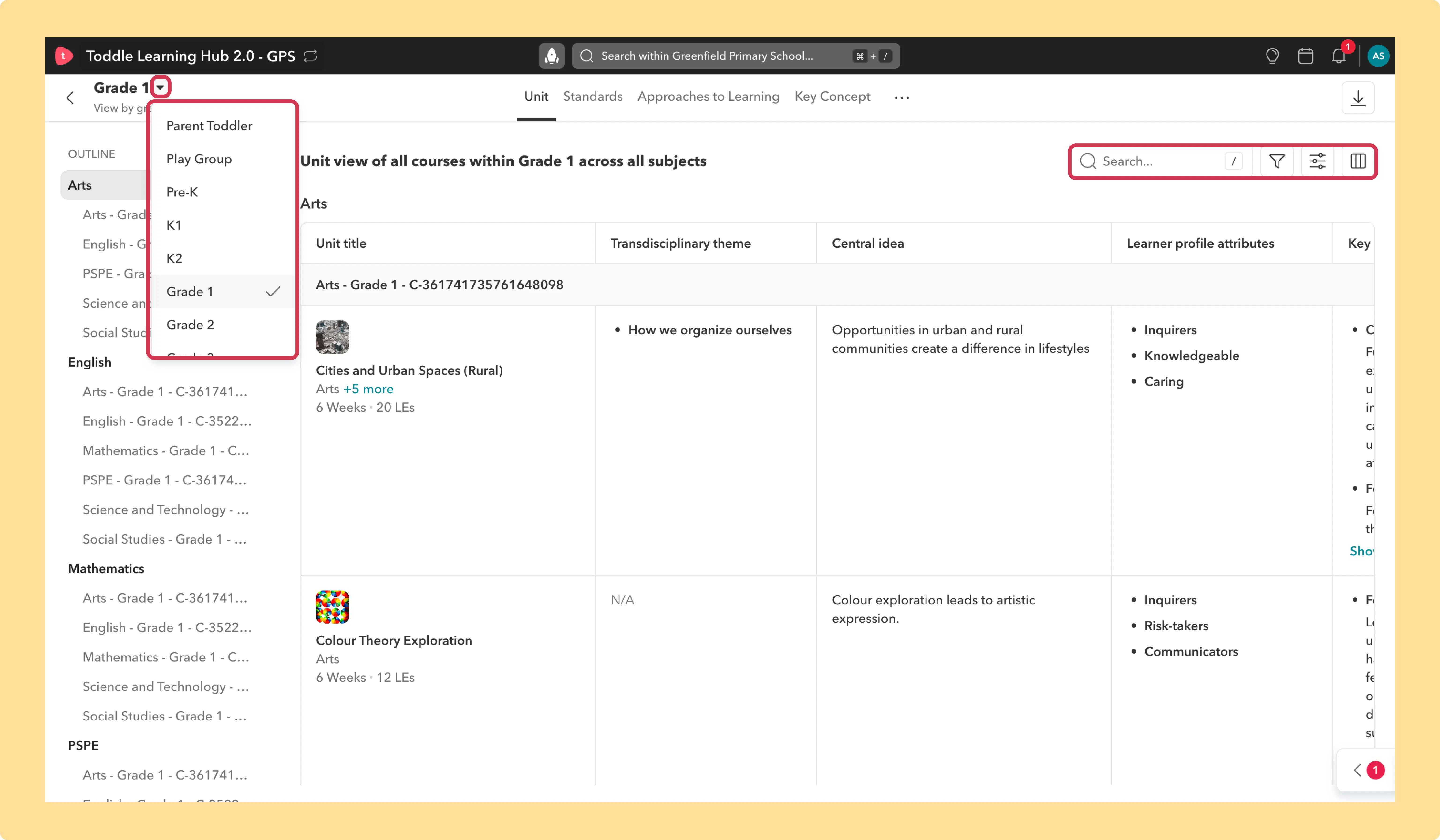The width and height of the screenshot is (1440, 840).
Task: Switch to Approaches to Learning tab
Action: coord(708,97)
